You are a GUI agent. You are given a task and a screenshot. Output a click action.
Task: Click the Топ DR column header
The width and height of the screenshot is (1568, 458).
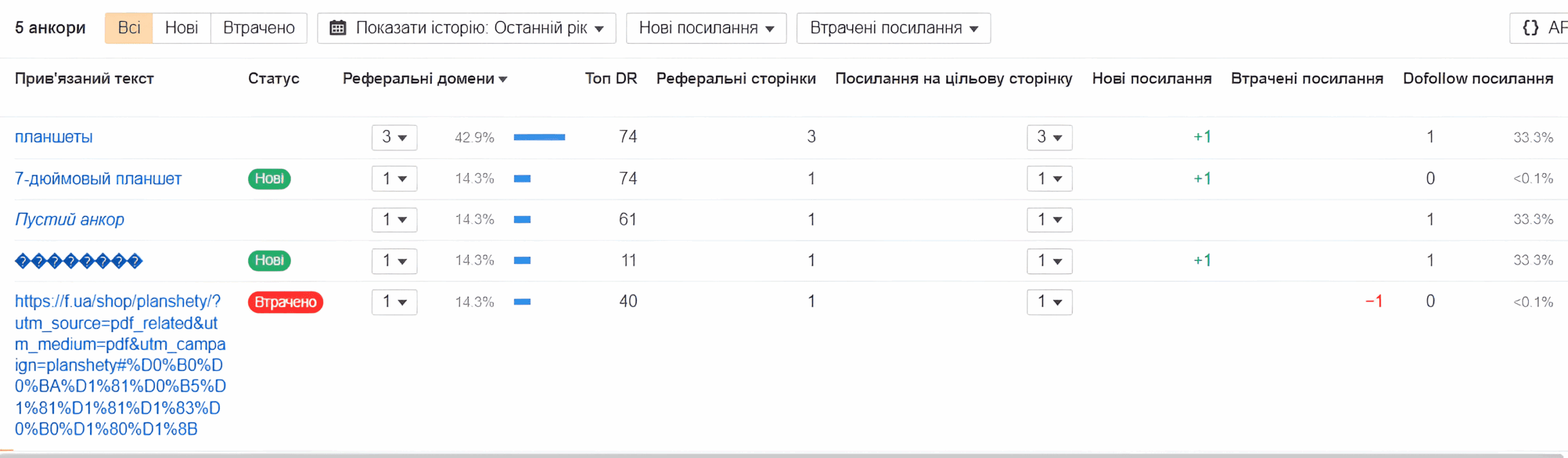pos(611,78)
